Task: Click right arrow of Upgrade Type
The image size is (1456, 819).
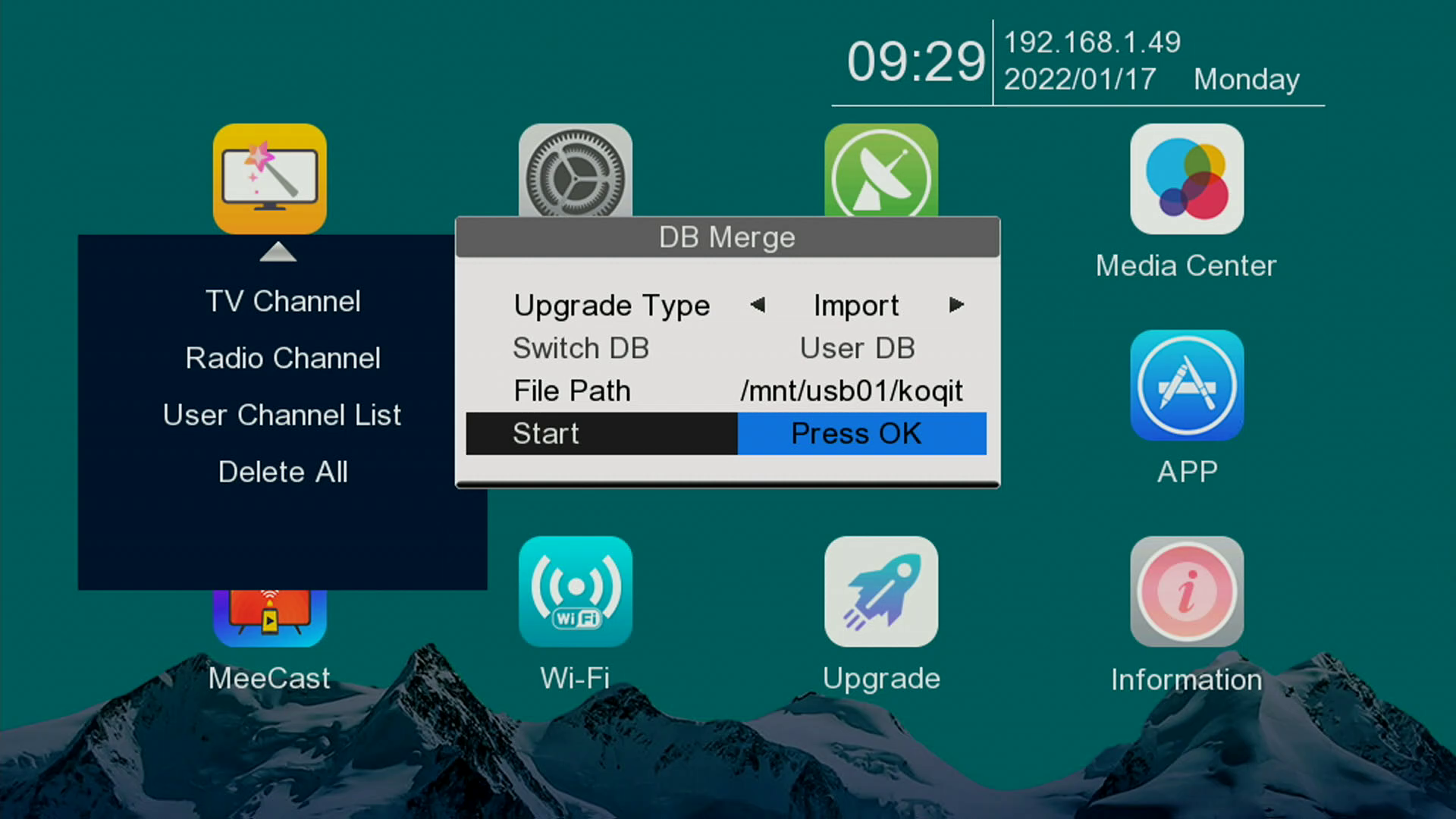Action: tap(955, 305)
